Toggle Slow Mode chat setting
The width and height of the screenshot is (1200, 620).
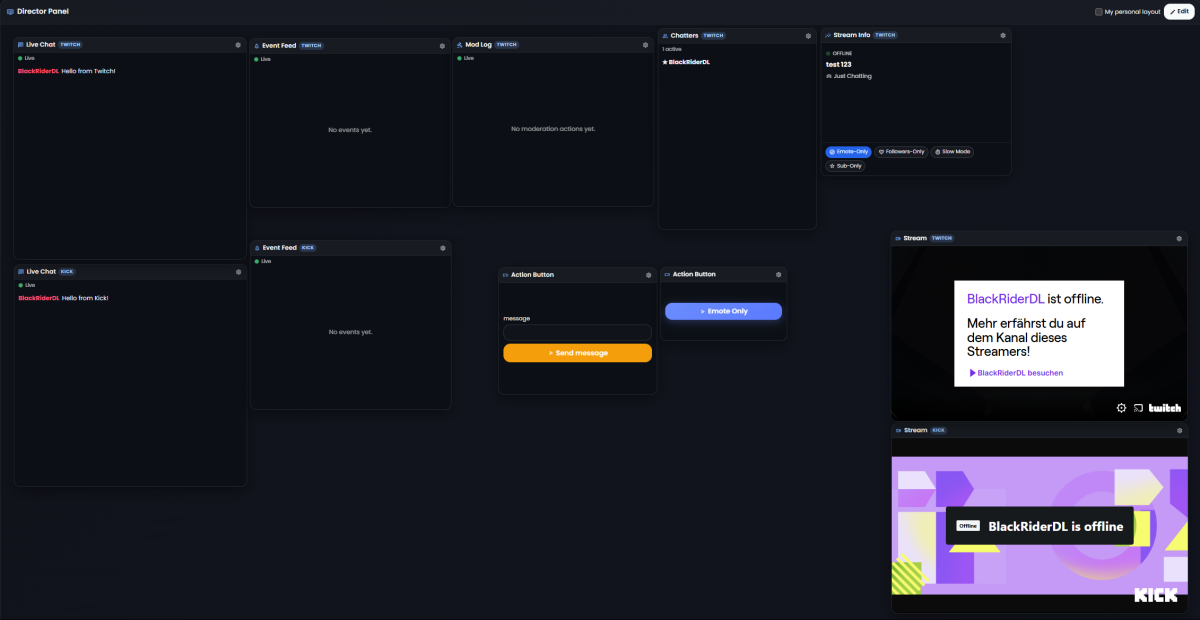coord(952,152)
